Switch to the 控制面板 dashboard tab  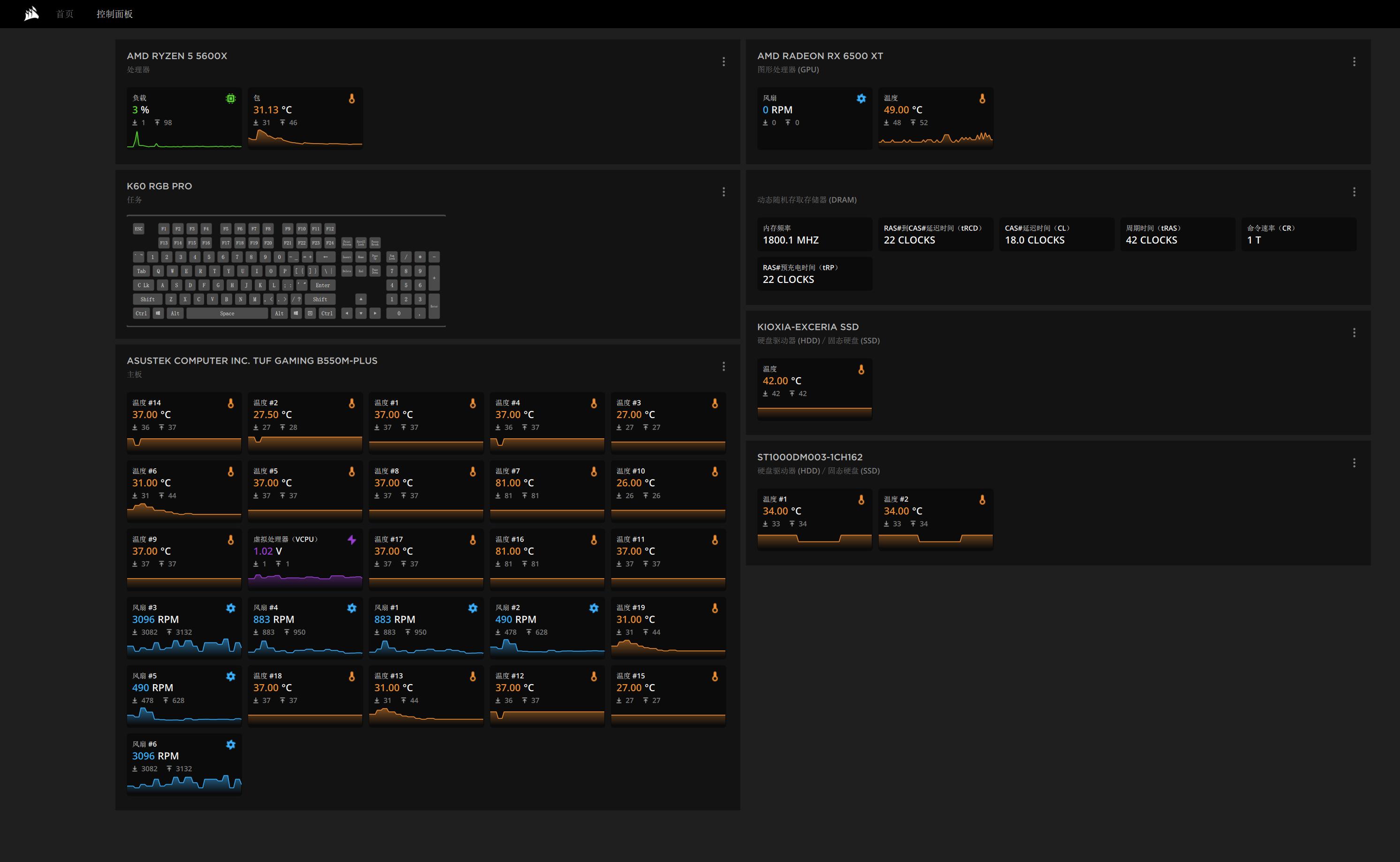point(114,14)
